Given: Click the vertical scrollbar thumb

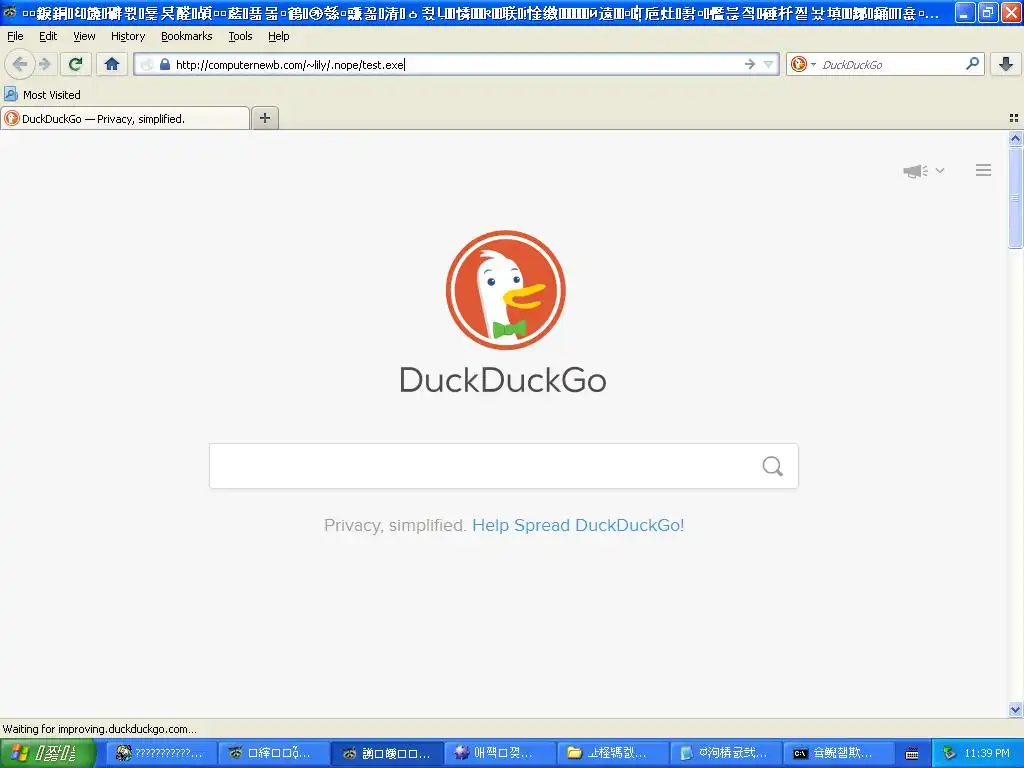Looking at the screenshot, I should [1015, 198].
